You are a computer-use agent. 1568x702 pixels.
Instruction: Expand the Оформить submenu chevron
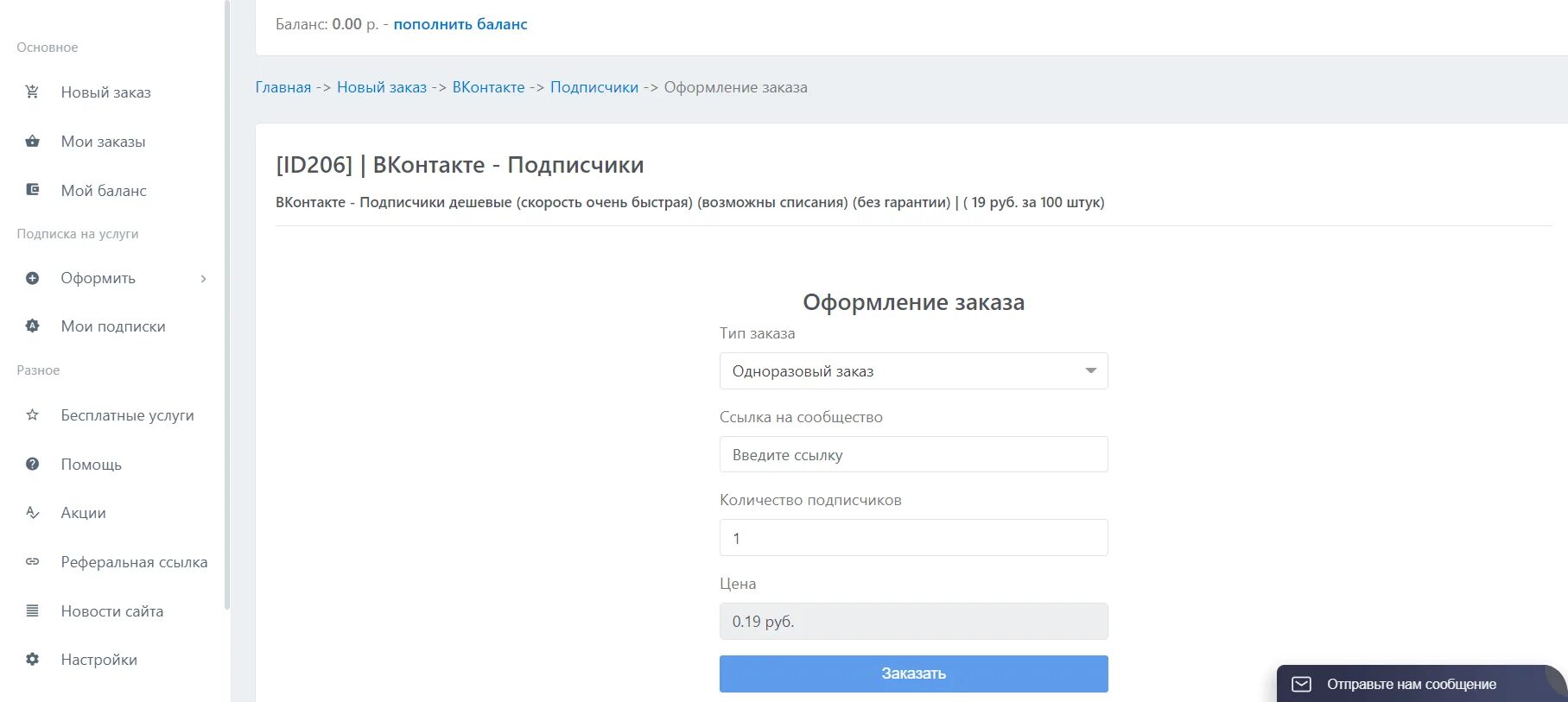click(204, 278)
